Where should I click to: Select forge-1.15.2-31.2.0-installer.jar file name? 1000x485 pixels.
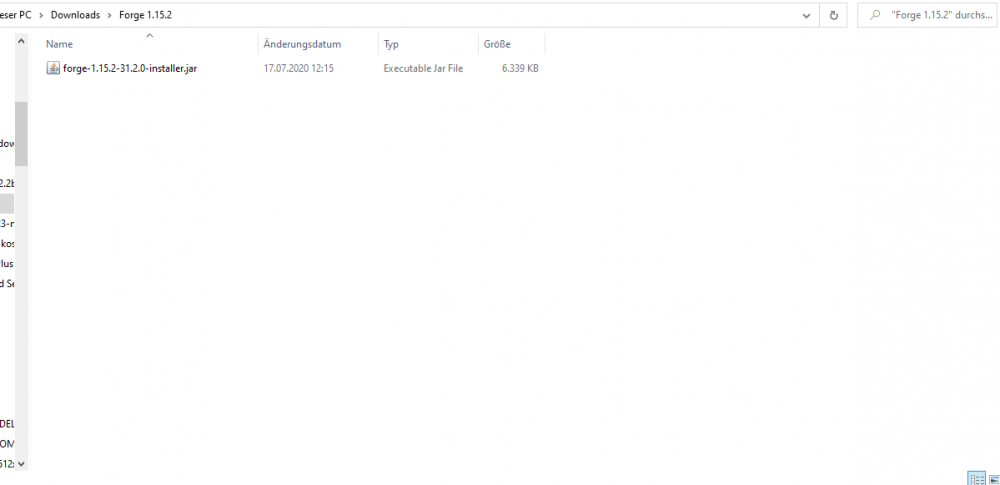click(129, 69)
